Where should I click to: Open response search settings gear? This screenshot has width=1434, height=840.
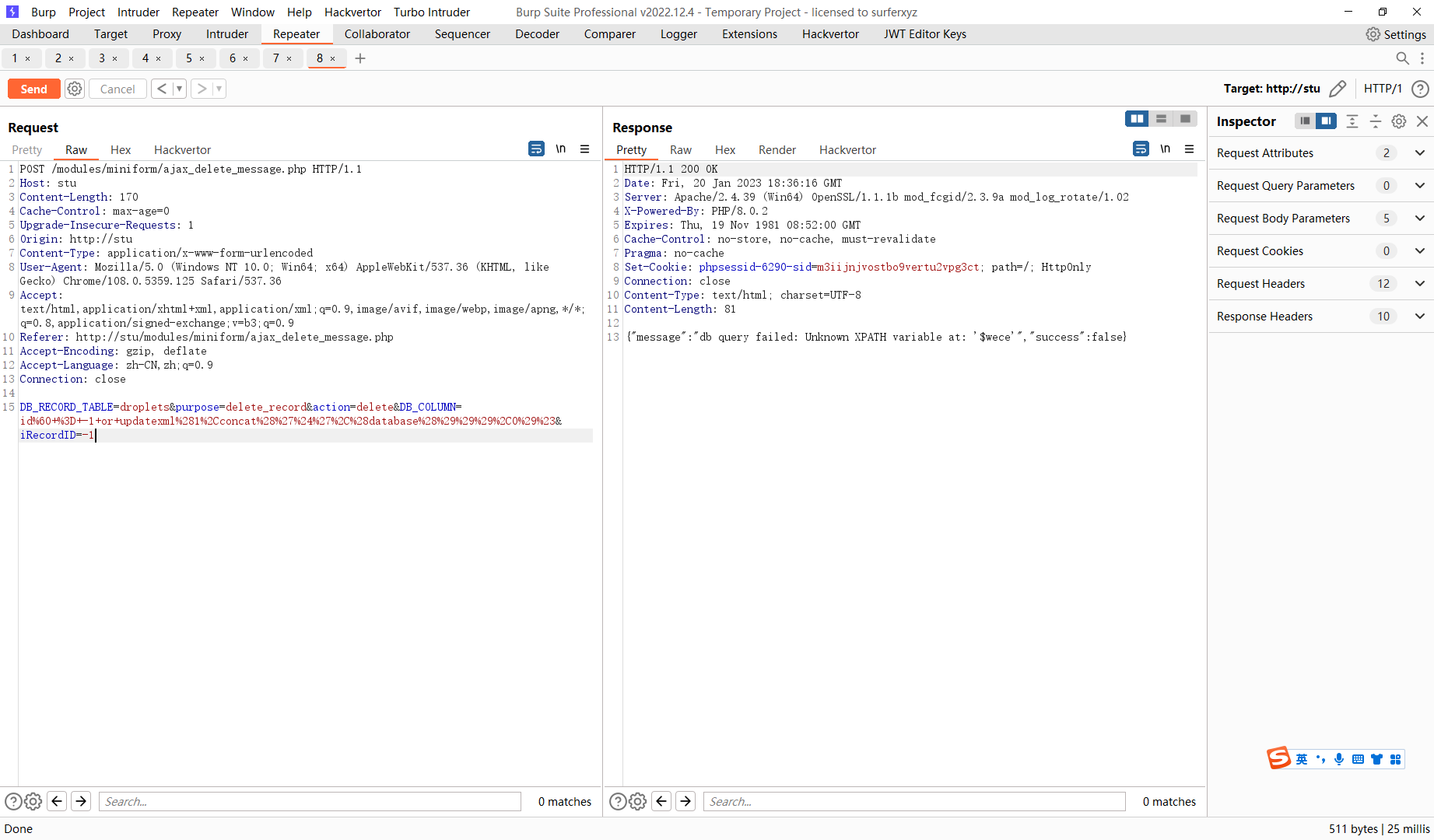tap(637, 801)
